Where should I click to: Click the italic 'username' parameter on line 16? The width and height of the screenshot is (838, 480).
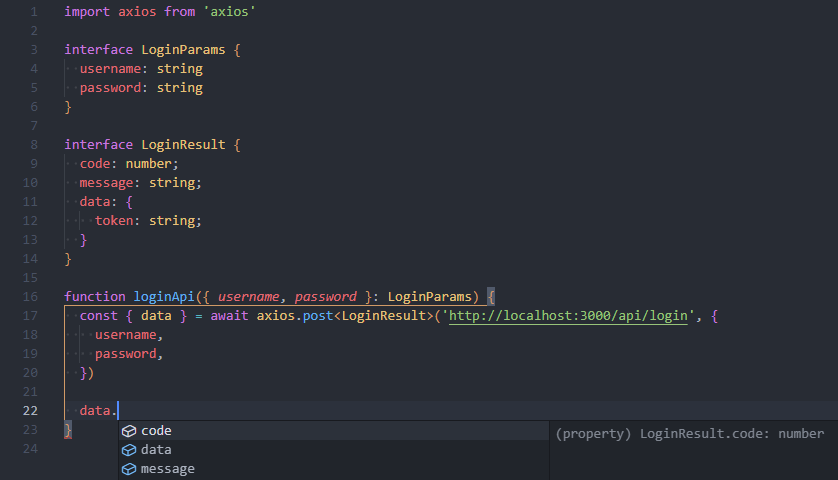(249, 297)
